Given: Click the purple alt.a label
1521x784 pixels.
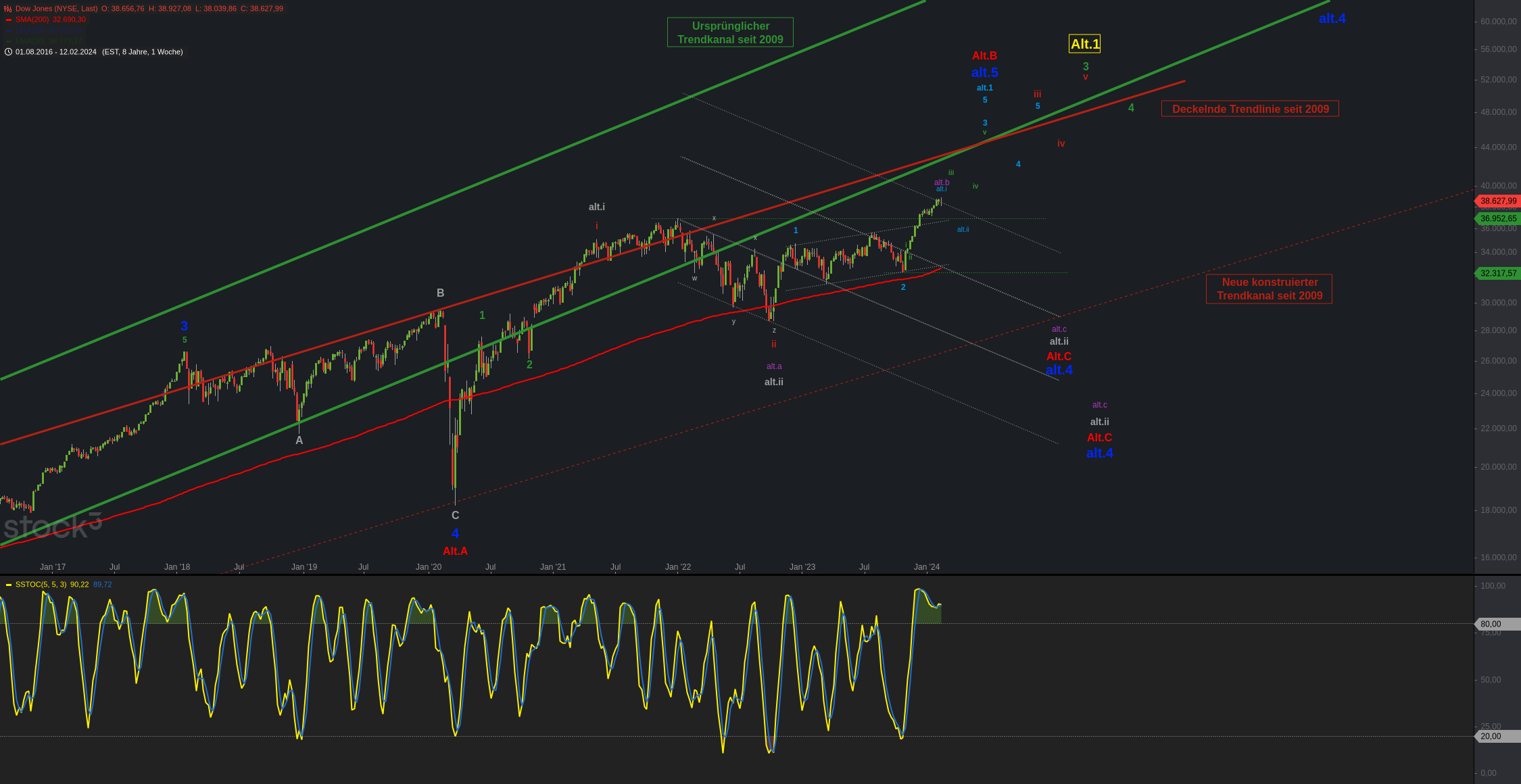Looking at the screenshot, I should coord(774,366).
